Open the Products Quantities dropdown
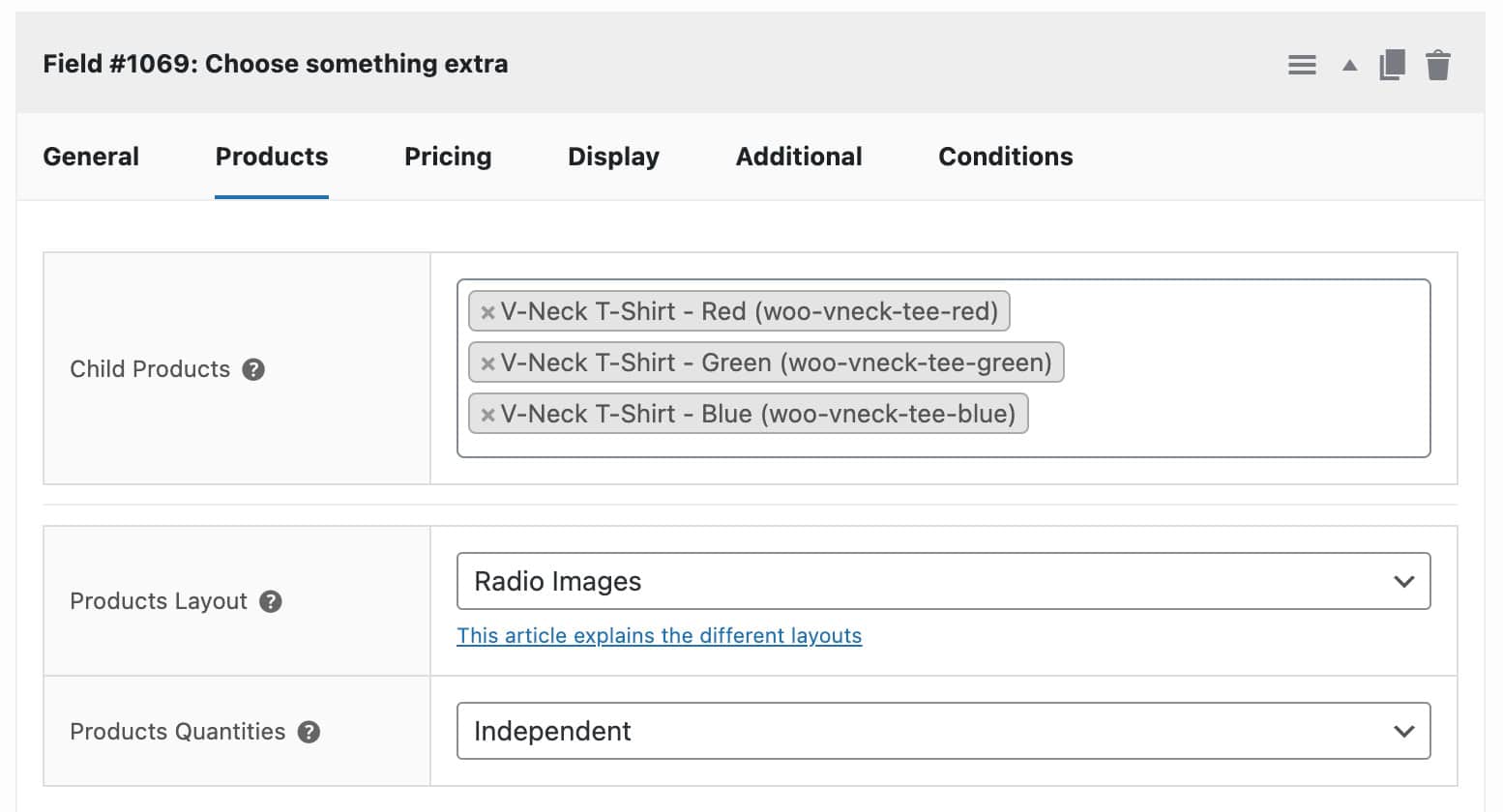This screenshot has height=812, width=1503. point(943,731)
